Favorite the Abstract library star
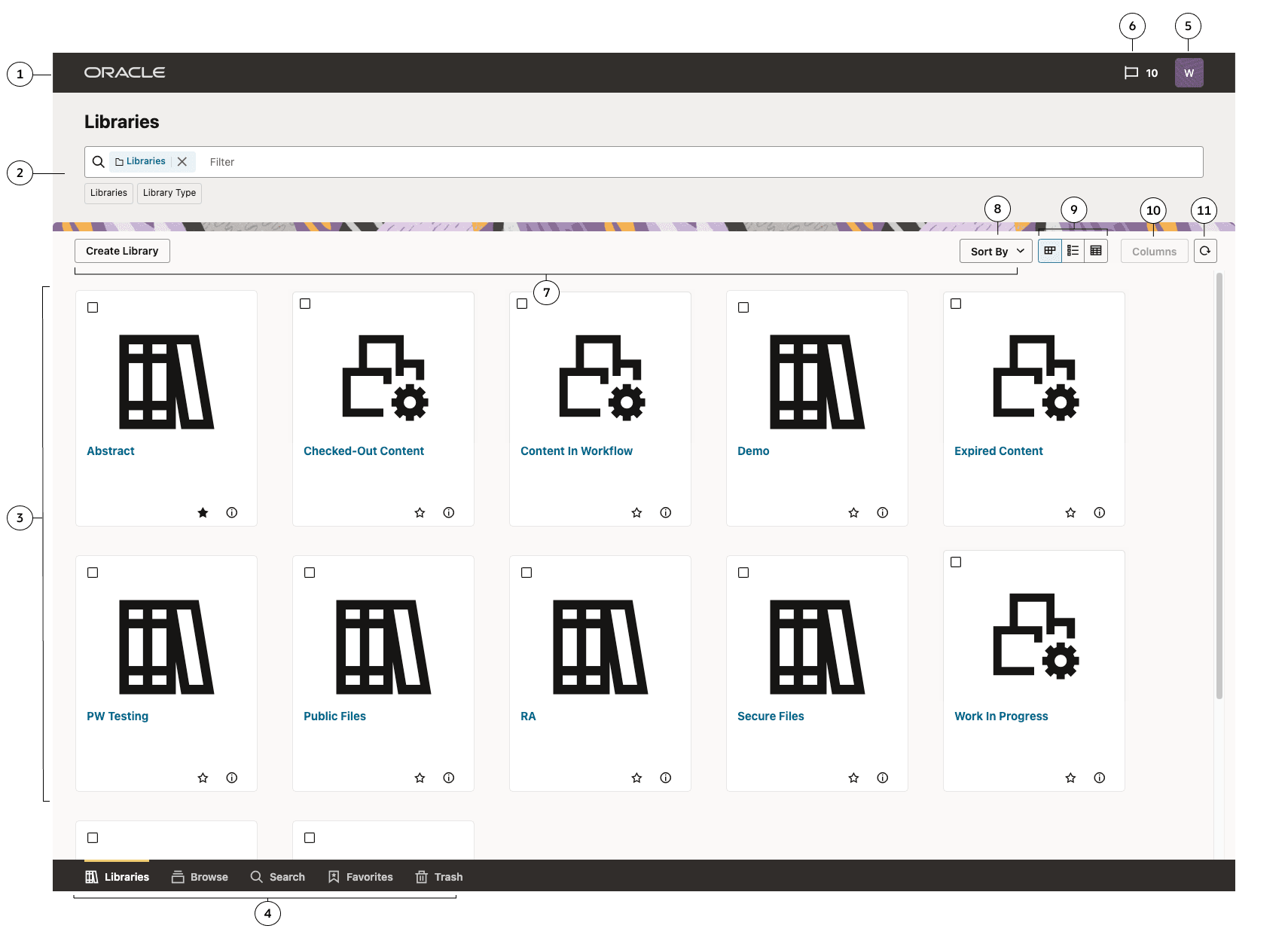 (203, 512)
